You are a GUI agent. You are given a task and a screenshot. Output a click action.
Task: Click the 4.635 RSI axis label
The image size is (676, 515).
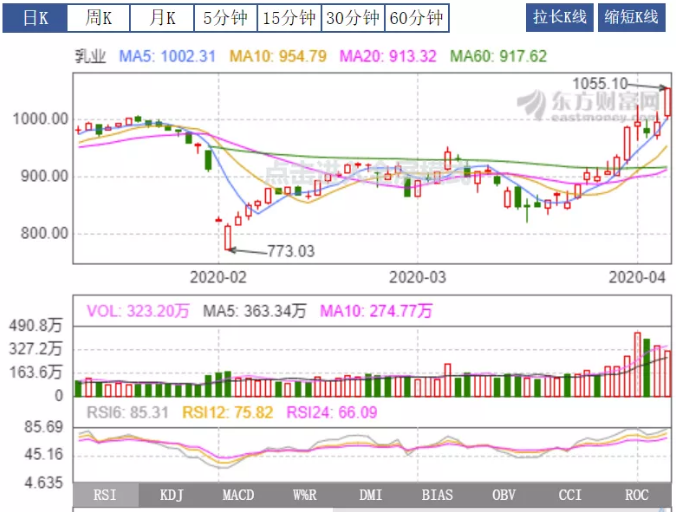point(44,483)
